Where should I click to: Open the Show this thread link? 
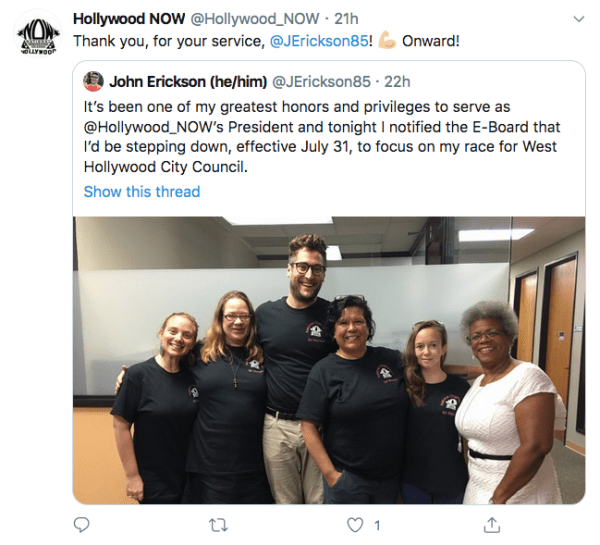click(142, 191)
